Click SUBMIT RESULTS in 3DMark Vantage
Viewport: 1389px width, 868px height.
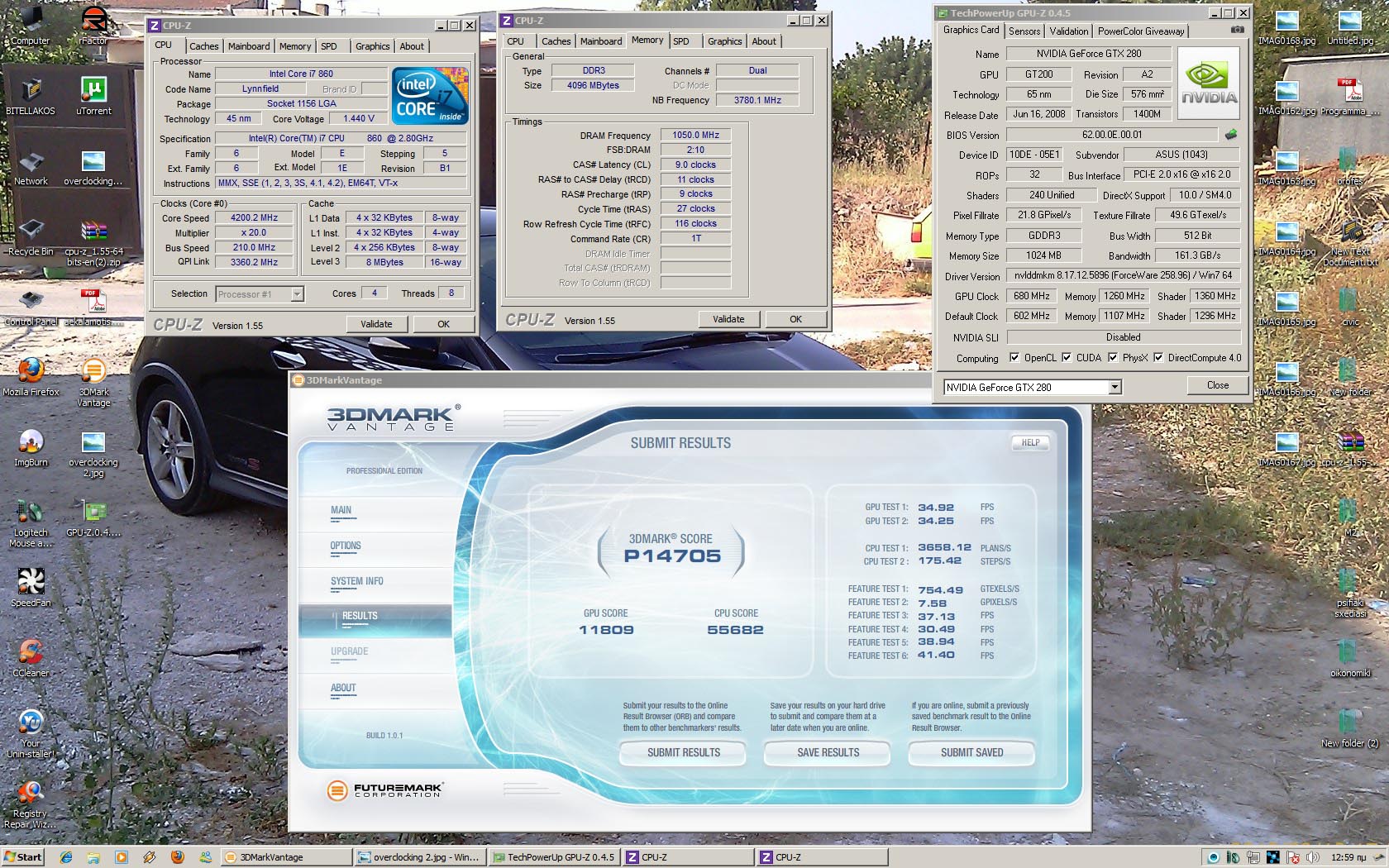point(684,752)
